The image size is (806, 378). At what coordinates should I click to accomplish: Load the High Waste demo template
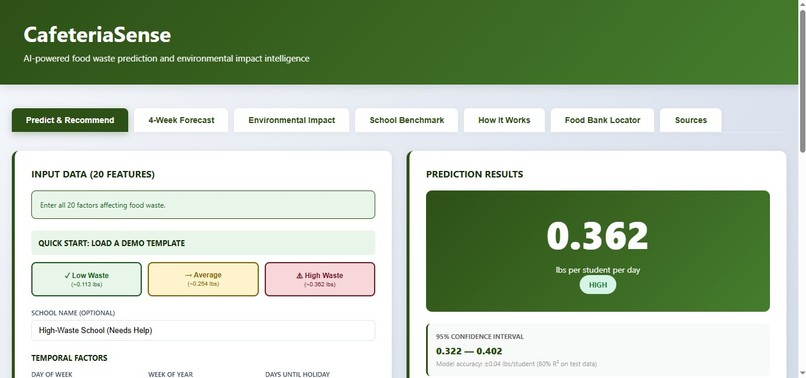point(320,279)
